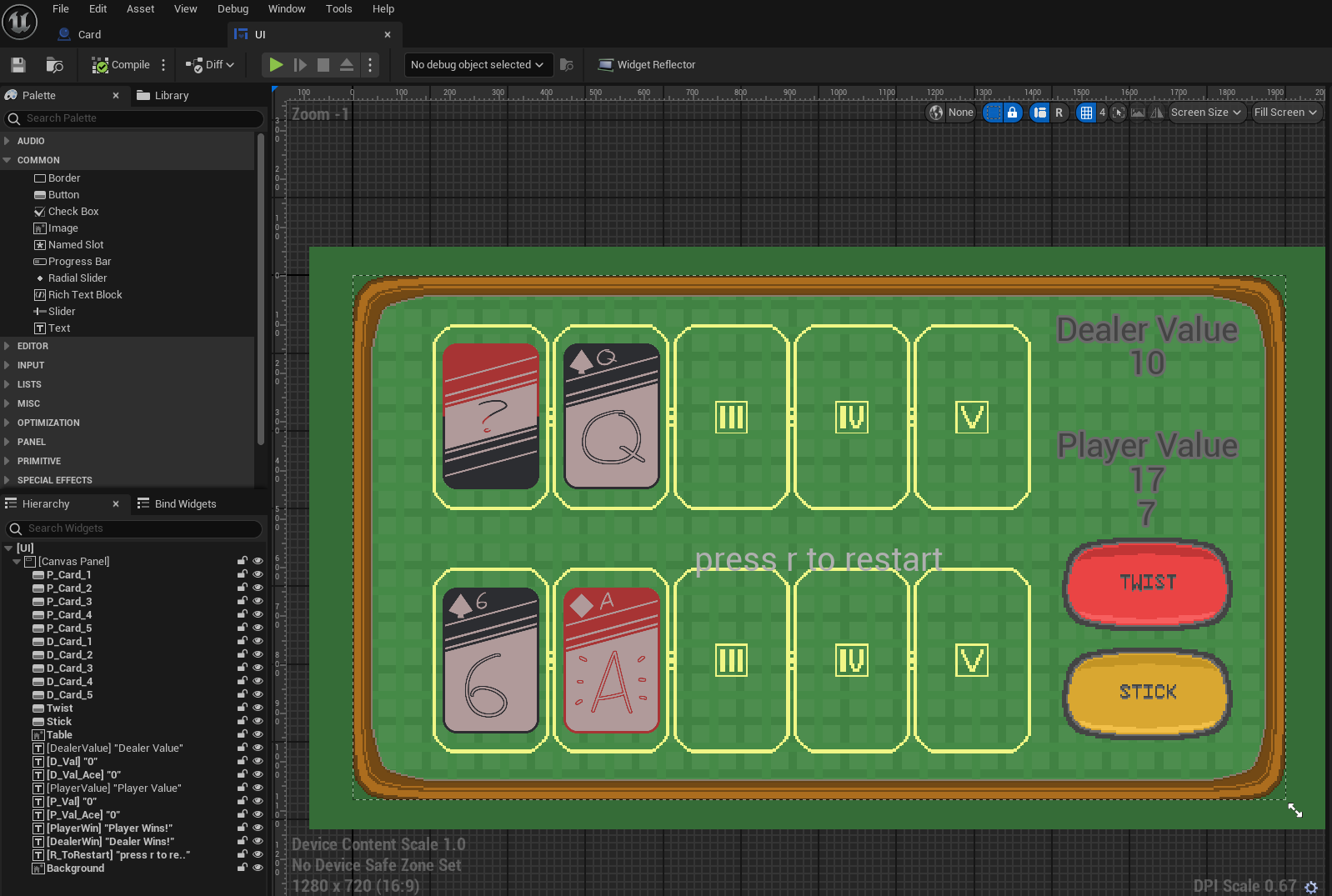Toggle the layout lock icon in viewport
Viewport: 1332px width, 896px height.
coord(1012,113)
